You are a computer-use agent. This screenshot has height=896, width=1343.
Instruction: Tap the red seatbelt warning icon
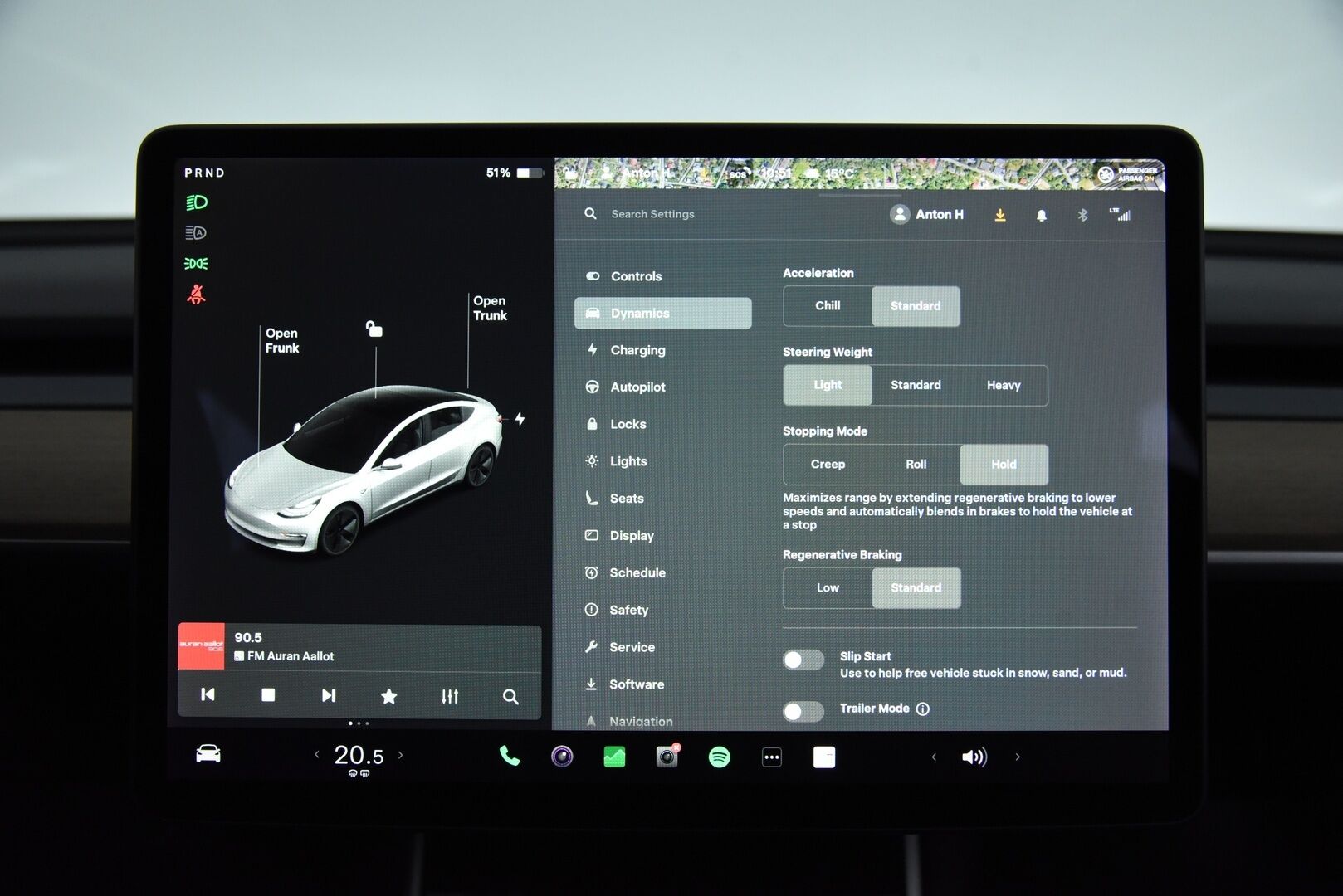(197, 295)
